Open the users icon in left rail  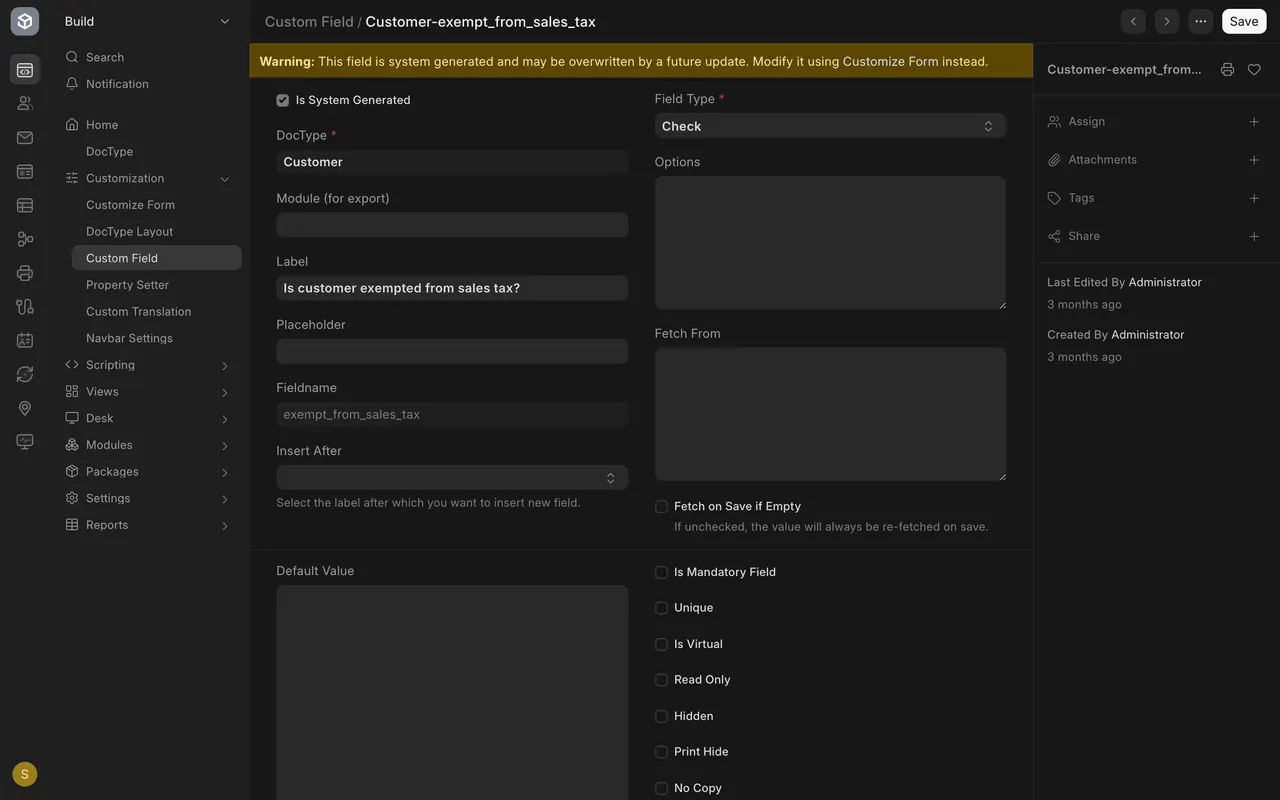[x=25, y=103]
